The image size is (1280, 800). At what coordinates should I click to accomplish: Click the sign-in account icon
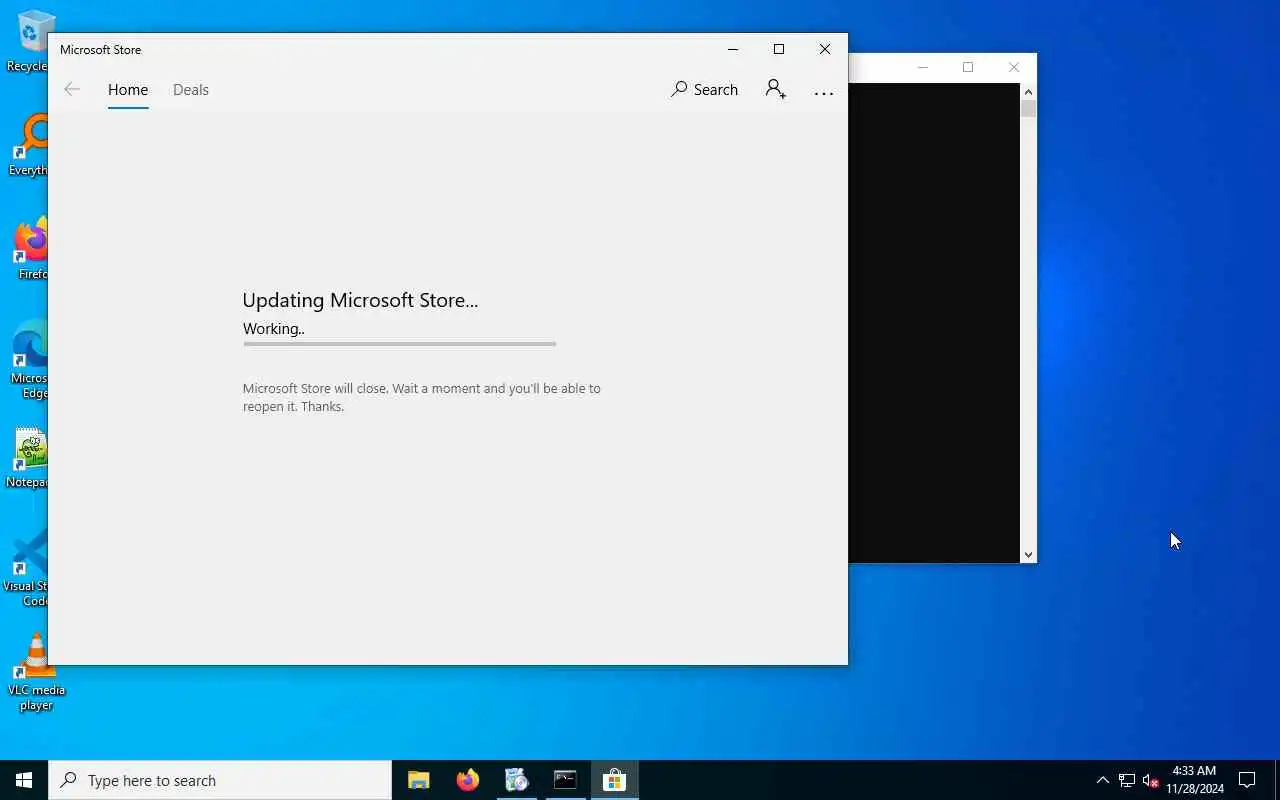(x=776, y=89)
